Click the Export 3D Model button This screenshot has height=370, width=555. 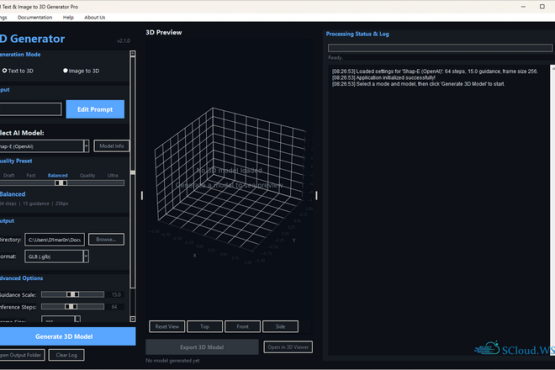pyautogui.click(x=202, y=347)
